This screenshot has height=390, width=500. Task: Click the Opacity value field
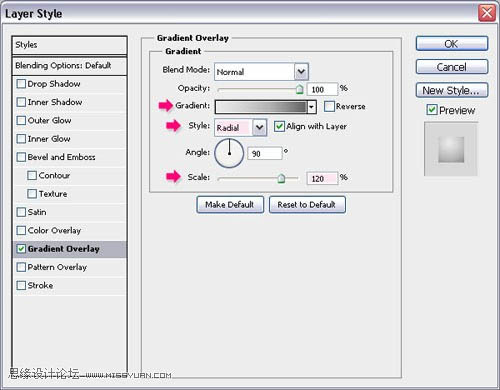[322, 89]
